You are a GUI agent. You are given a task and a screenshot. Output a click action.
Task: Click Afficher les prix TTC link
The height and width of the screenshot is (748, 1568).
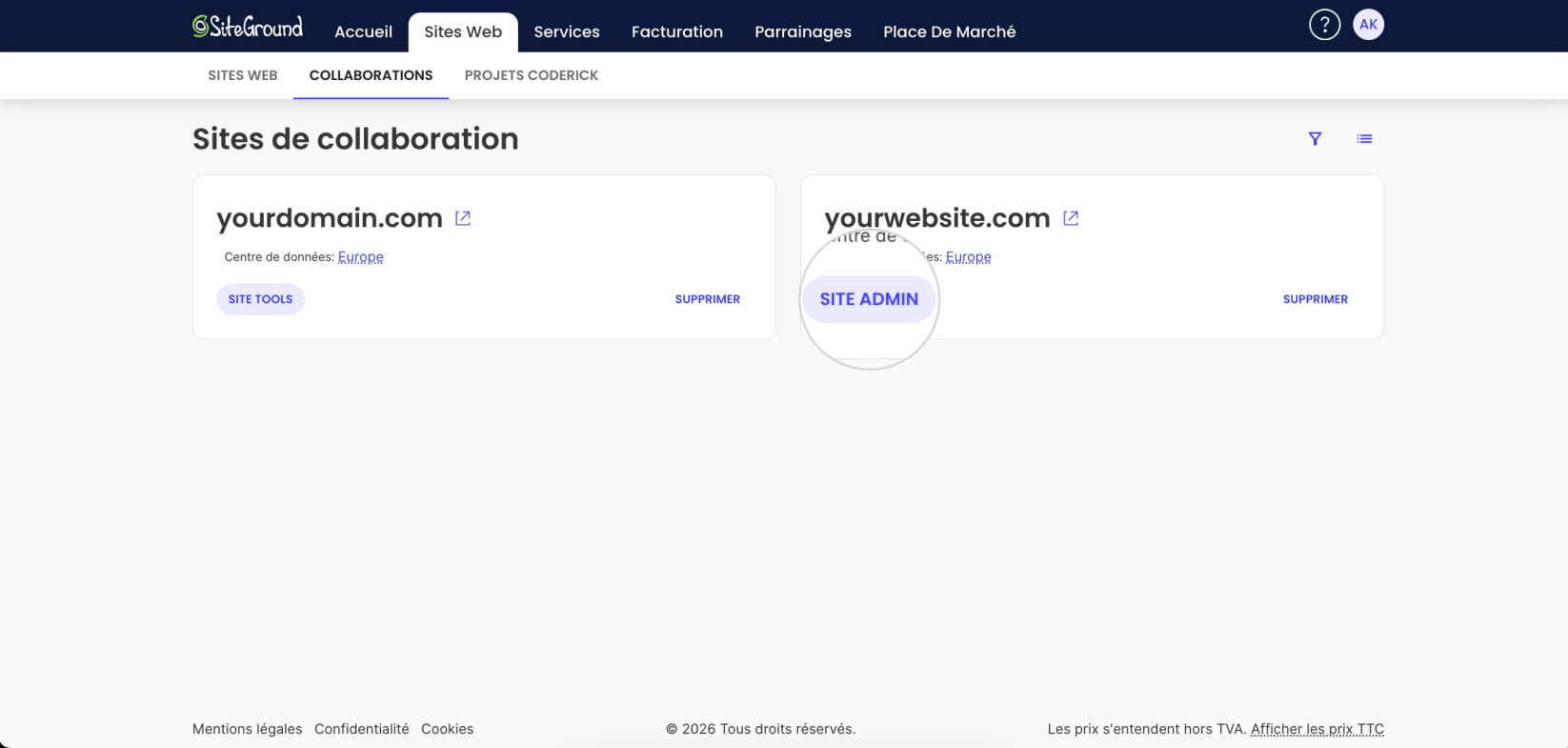[x=1317, y=729]
